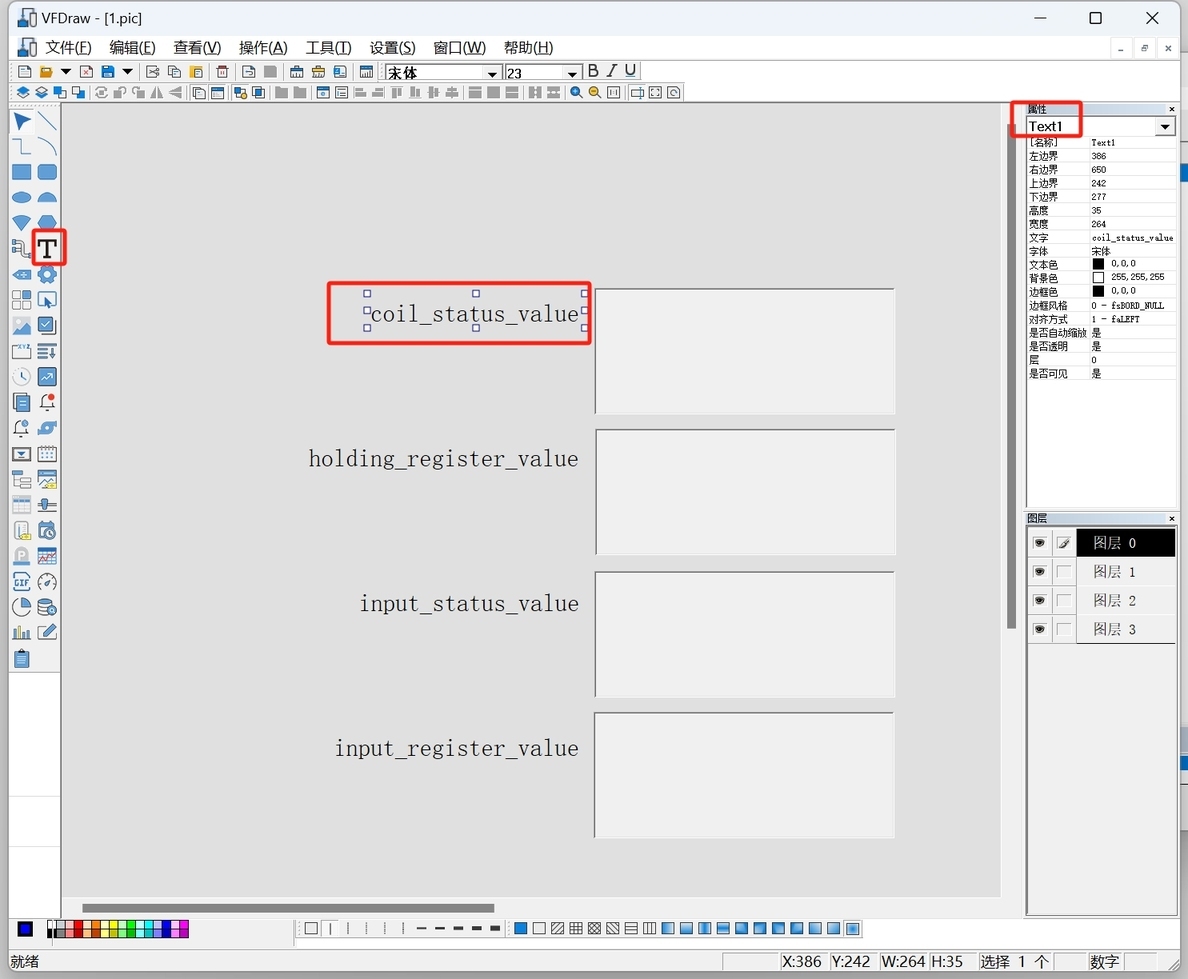Select the GIF animation tool
Image resolution: width=1188 pixels, height=979 pixels.
[22, 582]
